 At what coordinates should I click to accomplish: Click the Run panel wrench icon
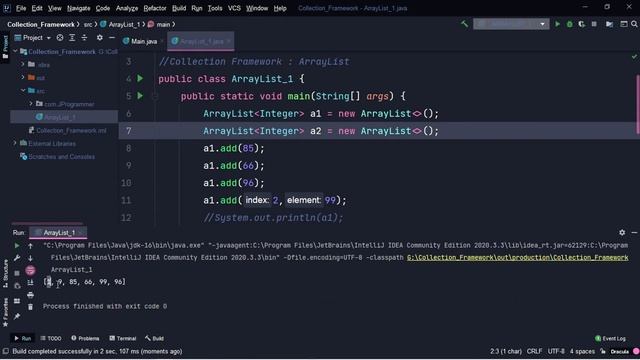[17, 258]
